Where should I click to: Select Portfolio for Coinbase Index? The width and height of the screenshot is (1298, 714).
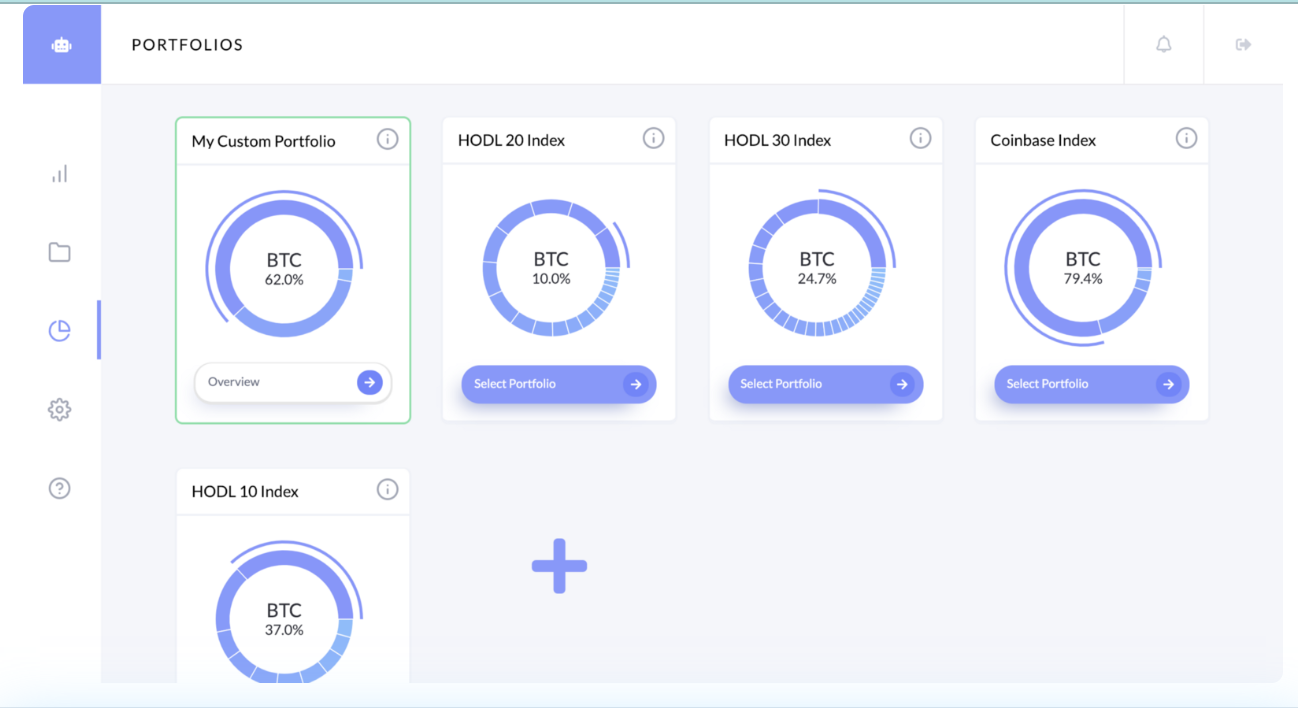[x=1092, y=384]
